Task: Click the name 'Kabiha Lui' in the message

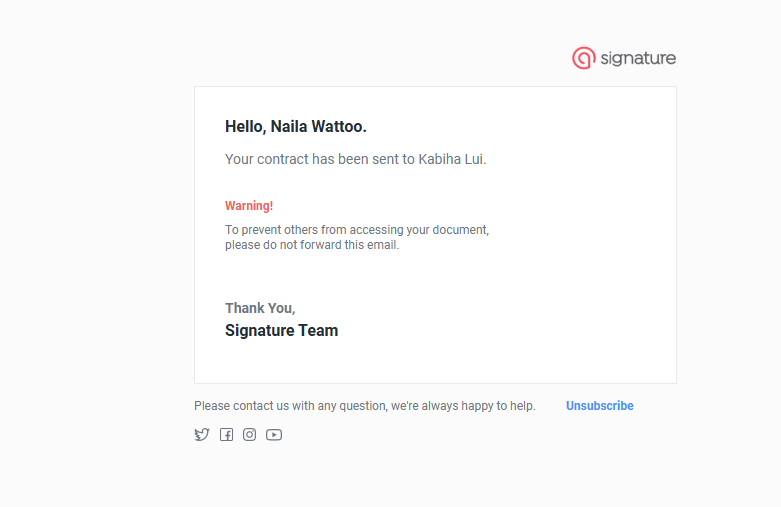Action: tap(450, 159)
